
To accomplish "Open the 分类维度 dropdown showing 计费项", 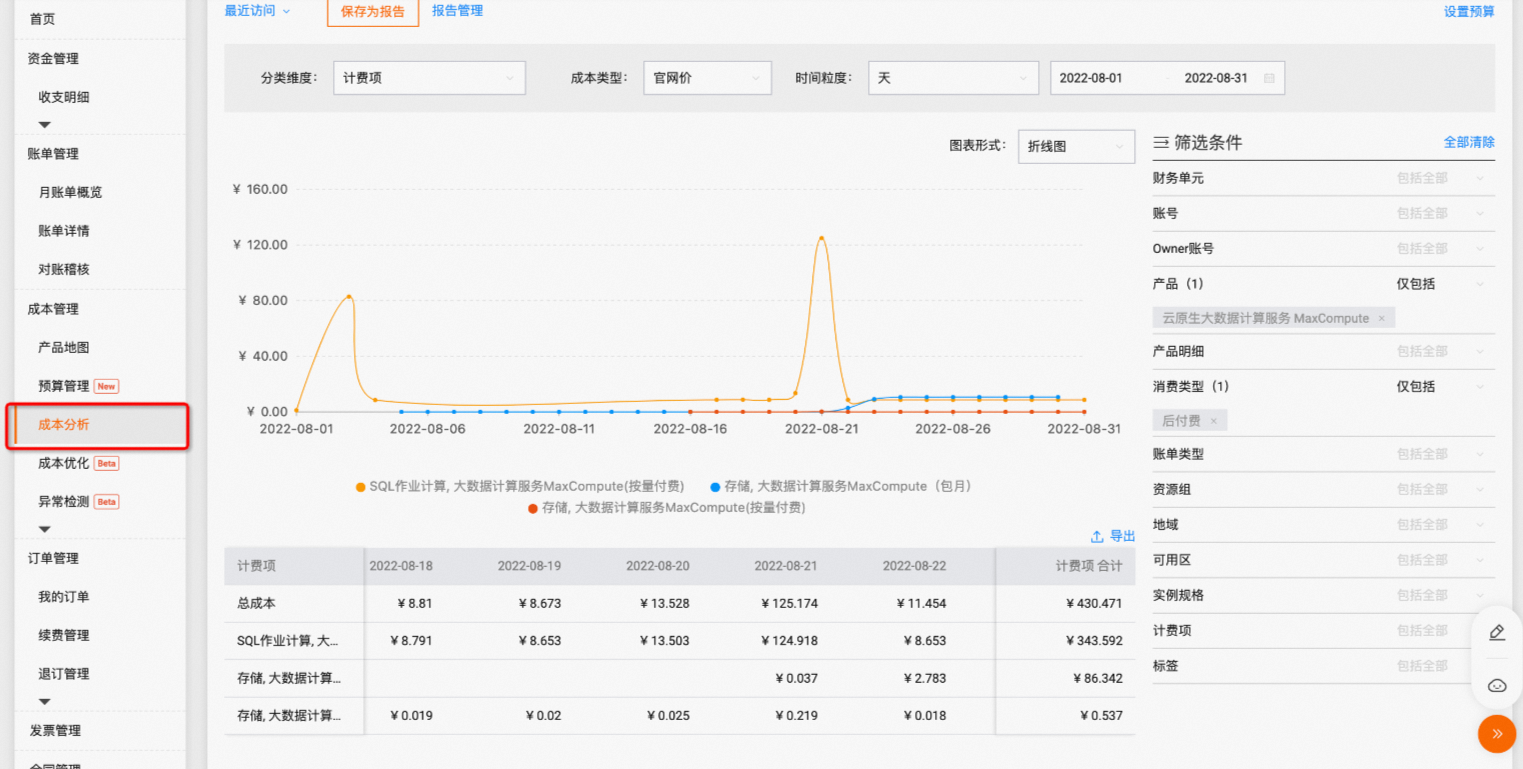I will pos(429,78).
